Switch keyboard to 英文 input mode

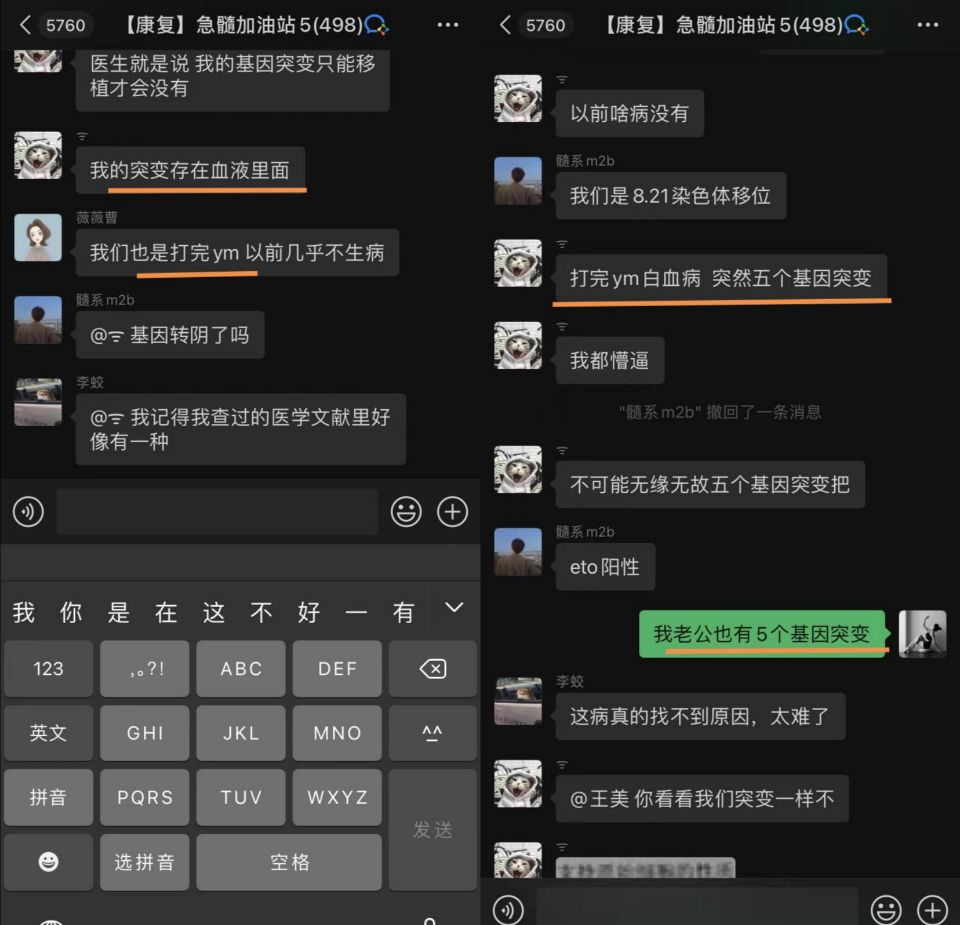[x=48, y=733]
